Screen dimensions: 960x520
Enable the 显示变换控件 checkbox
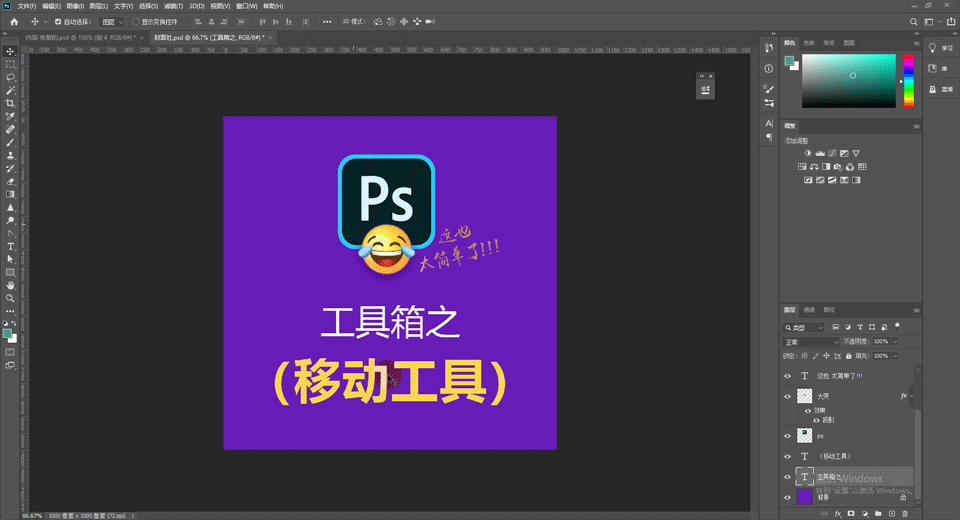coord(136,21)
